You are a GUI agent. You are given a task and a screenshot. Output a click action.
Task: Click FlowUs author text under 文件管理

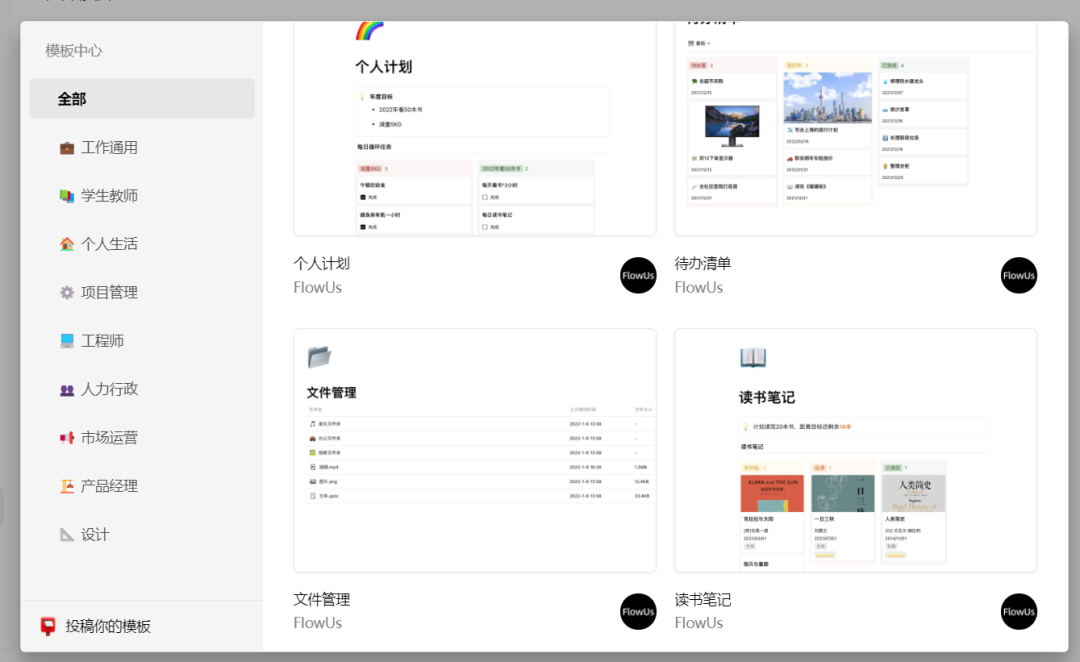point(318,623)
